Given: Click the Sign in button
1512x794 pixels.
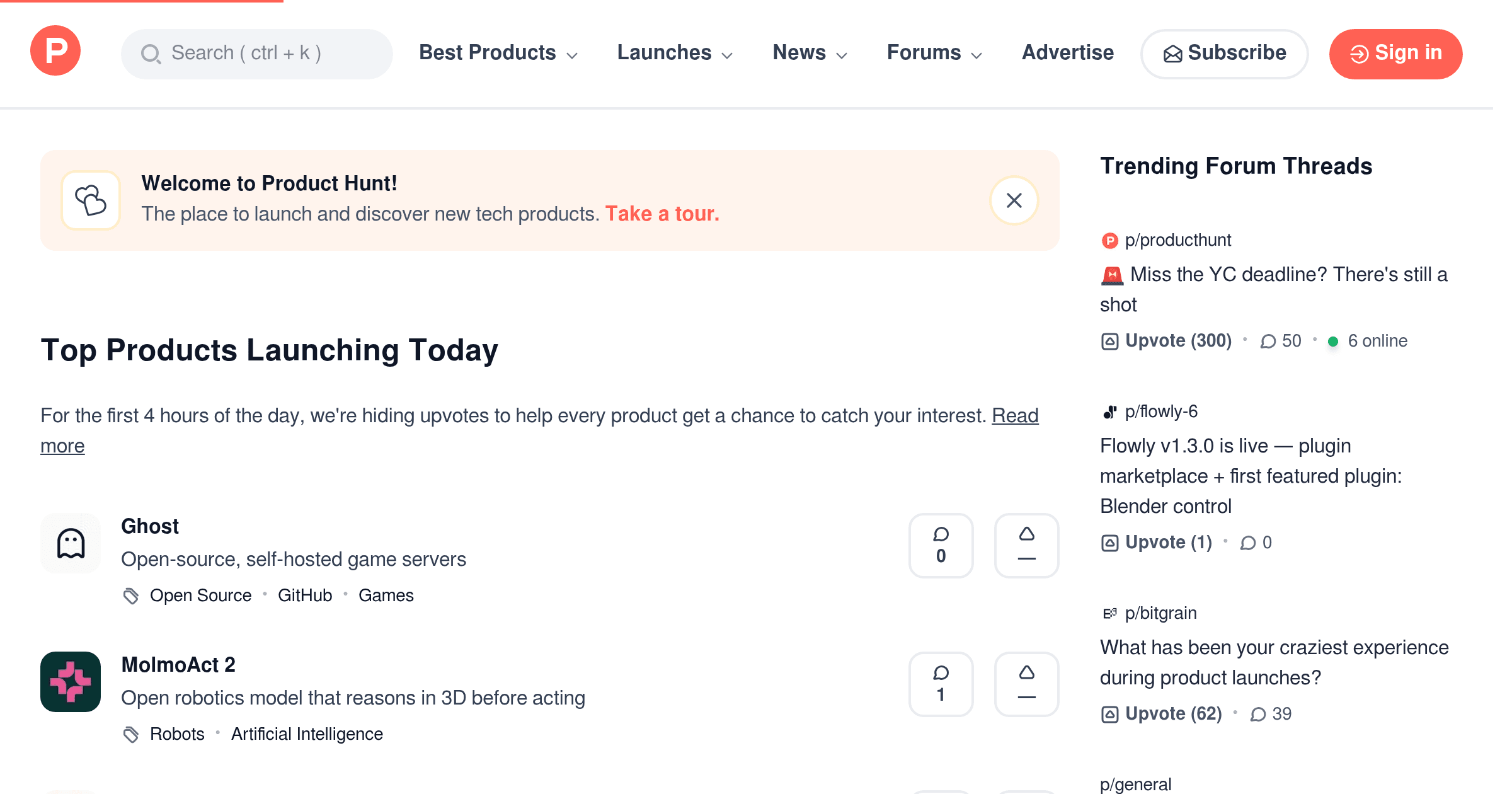Looking at the screenshot, I should point(1396,54).
